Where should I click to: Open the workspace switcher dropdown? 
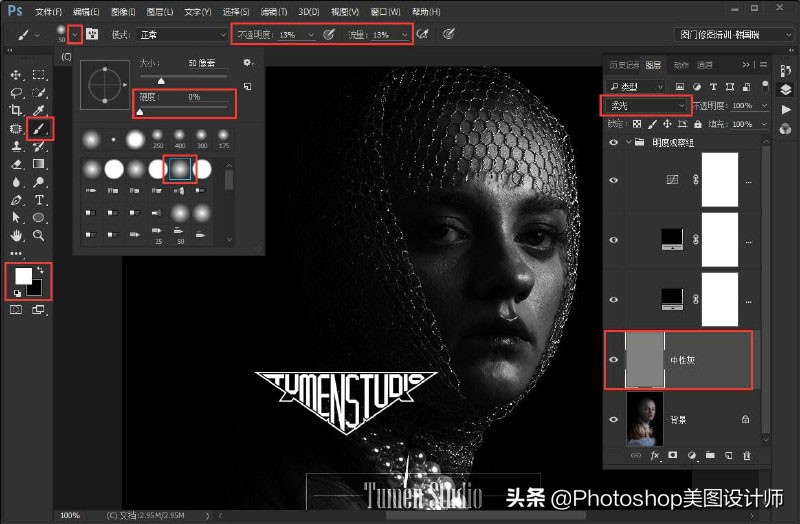pyautogui.click(x=733, y=35)
